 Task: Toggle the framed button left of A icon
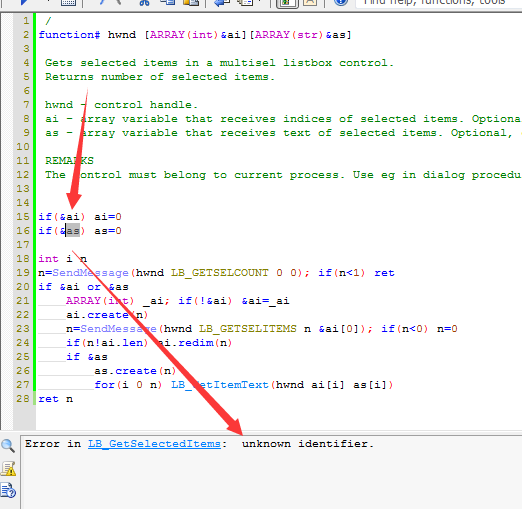(287, 3)
